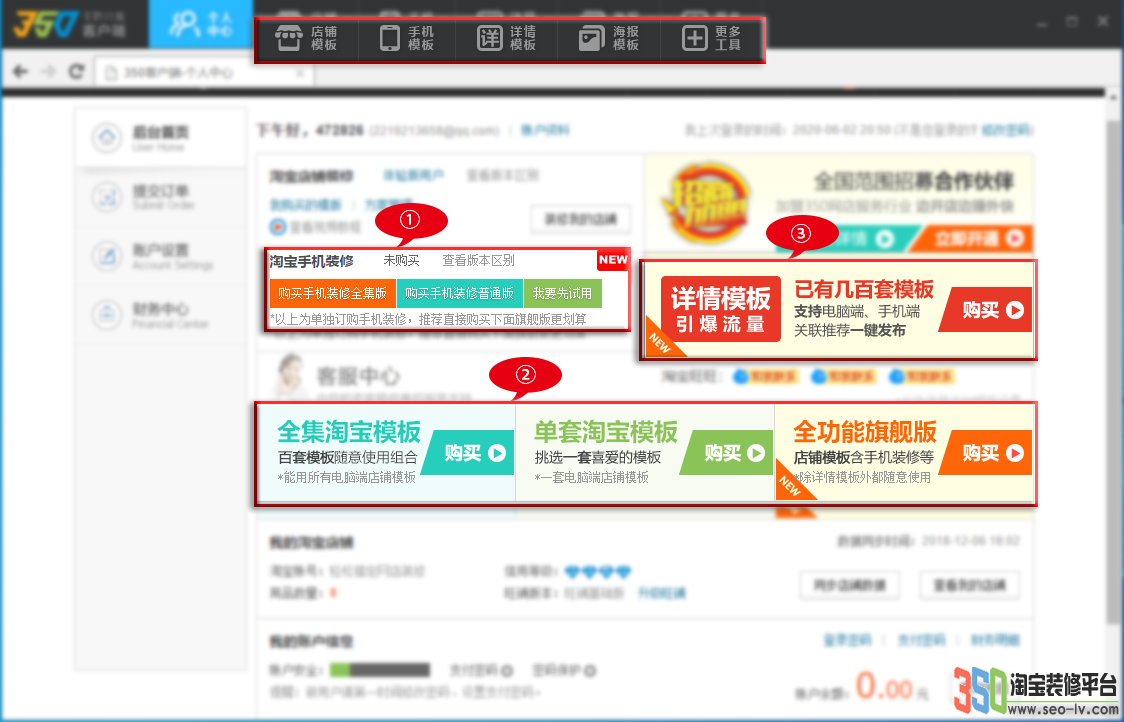Open the 全国范围招募合作伙伴 banner
The image size is (1124, 722).
839,203
